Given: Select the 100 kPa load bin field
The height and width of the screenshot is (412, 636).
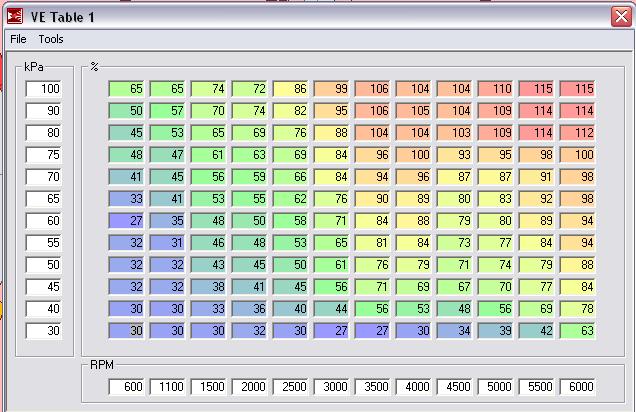Looking at the screenshot, I should [x=44, y=90].
